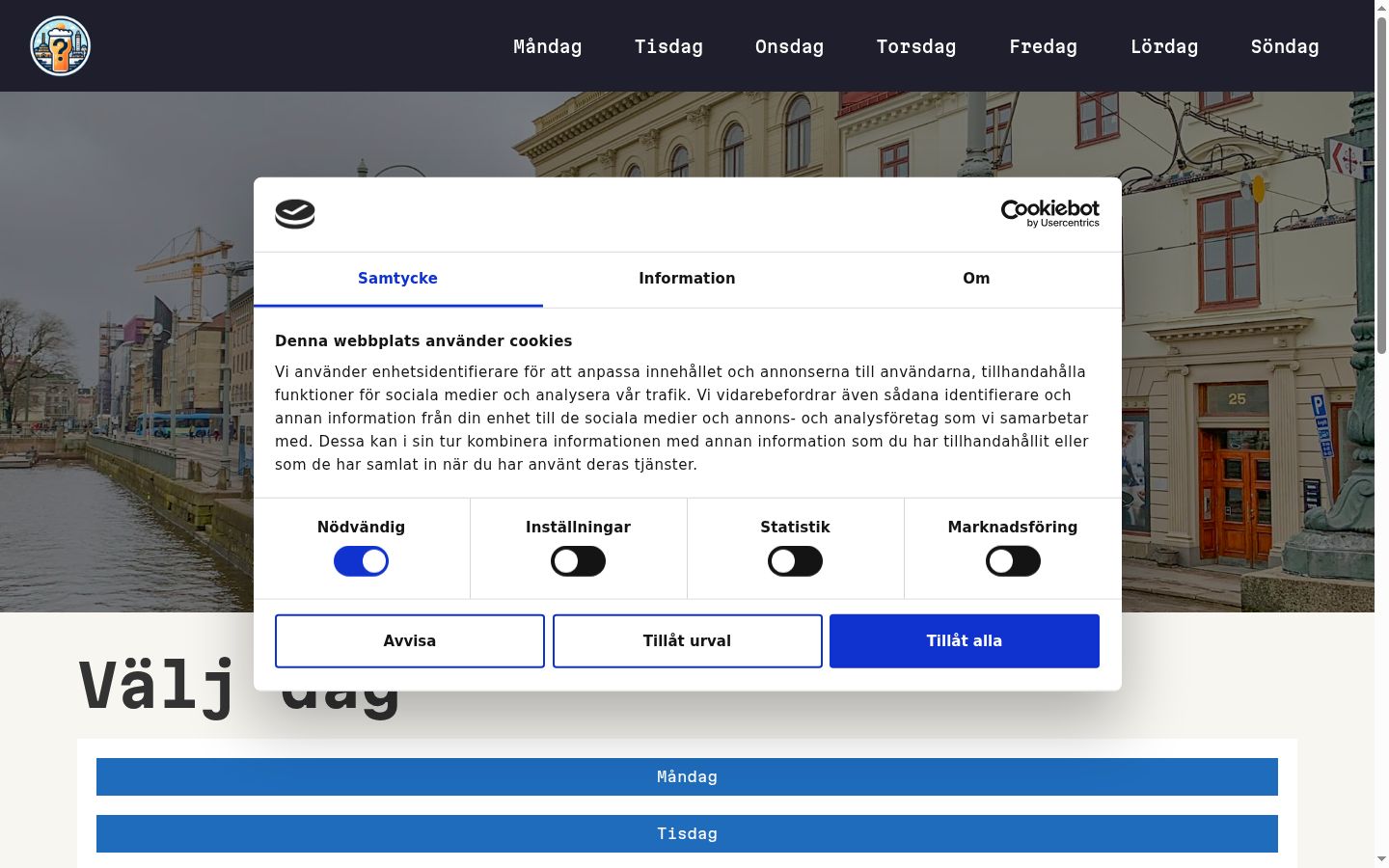Open the Cookiebot by Usercentrics logo link
Screen dimensions: 1389x868
(x=1049, y=213)
